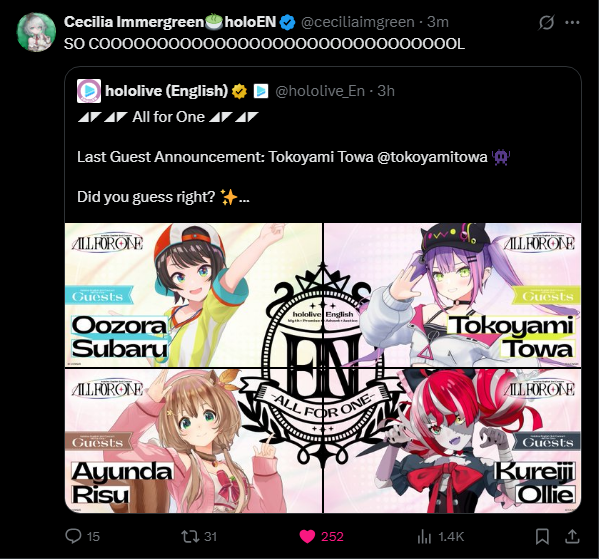
Task: Open the Oozora Subaru guest image
Action: point(194,295)
